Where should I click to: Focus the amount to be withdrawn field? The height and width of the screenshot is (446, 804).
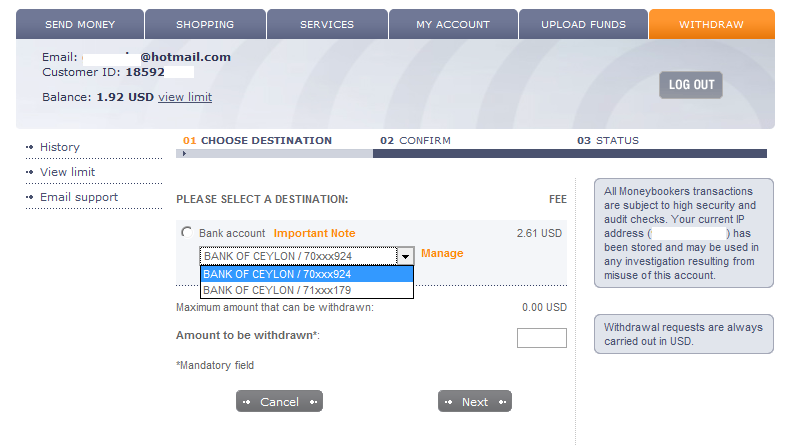tap(541, 338)
